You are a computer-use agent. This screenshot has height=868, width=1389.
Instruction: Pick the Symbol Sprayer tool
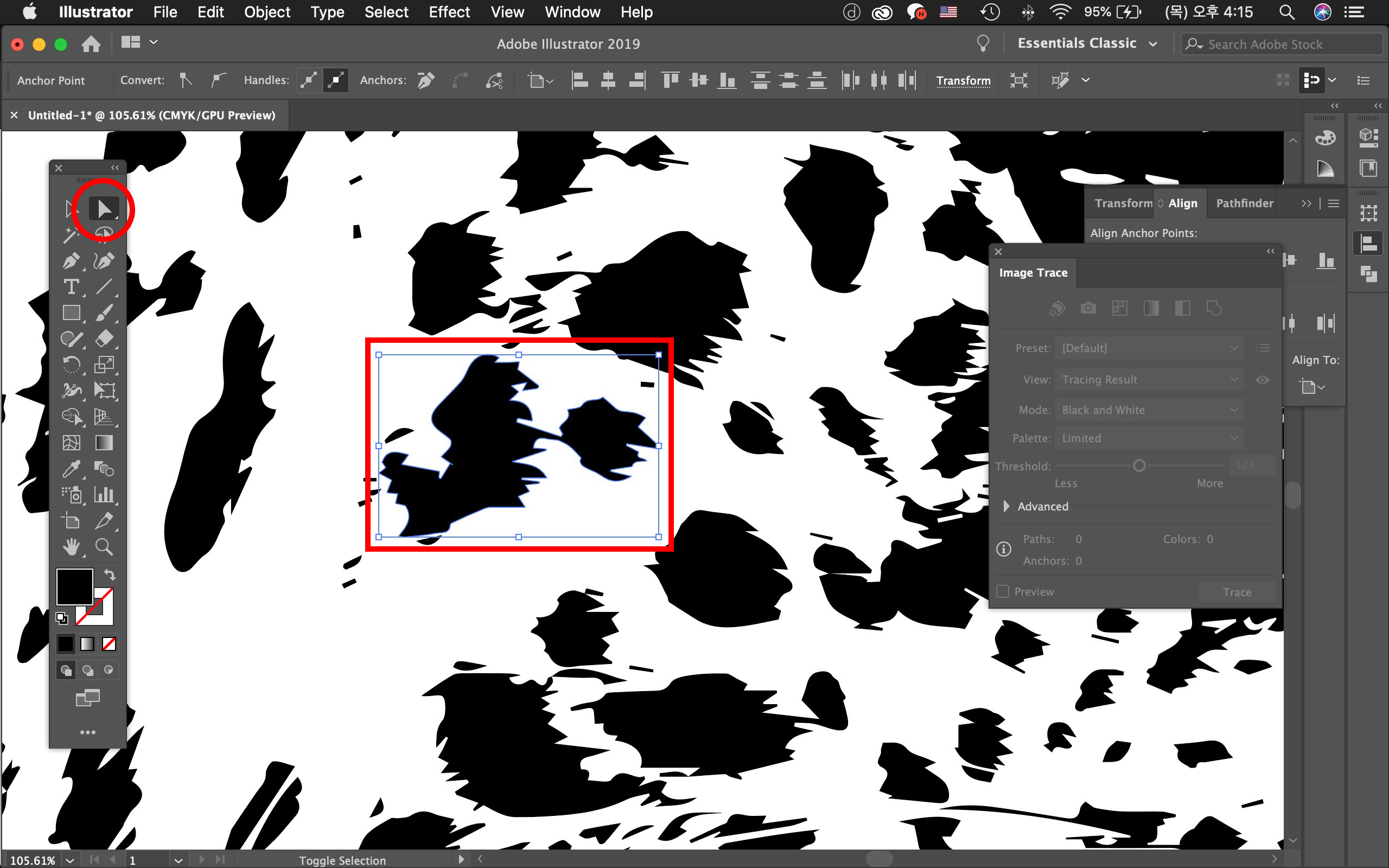(71, 495)
